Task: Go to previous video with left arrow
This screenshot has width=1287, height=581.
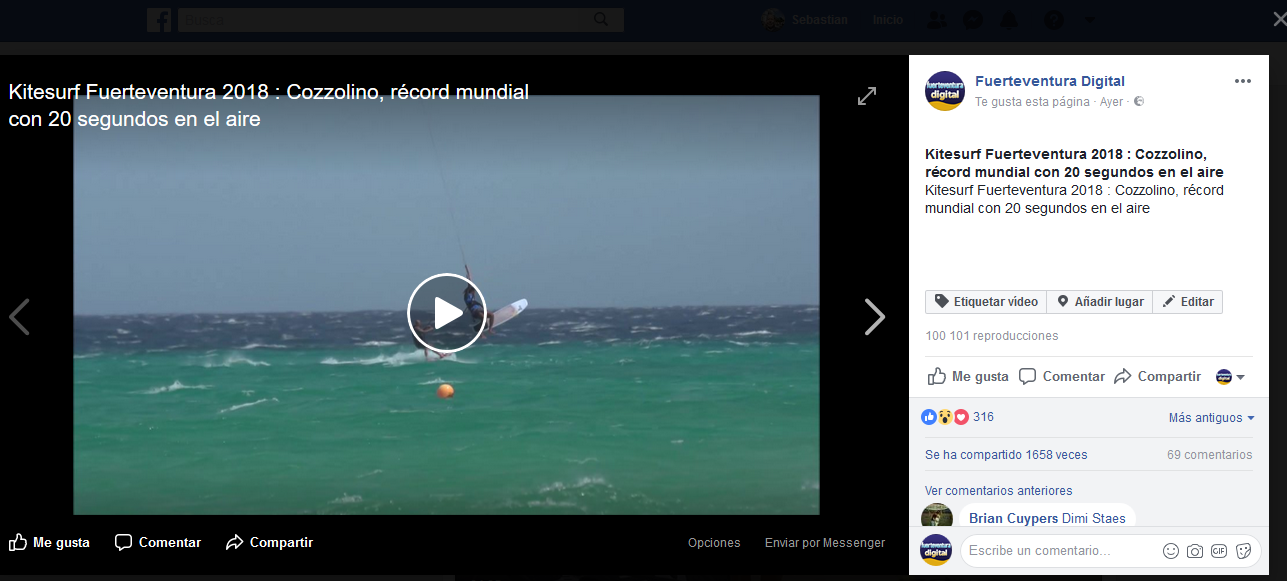Action: pyautogui.click(x=20, y=317)
